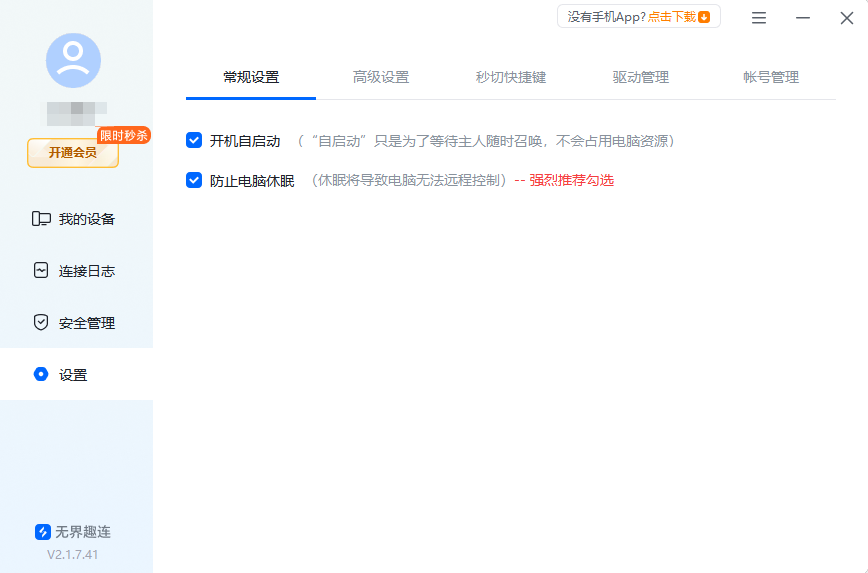The width and height of the screenshot is (868, 573).
Task: Click the 没有手机App? text
Action: pyautogui.click(x=607, y=17)
